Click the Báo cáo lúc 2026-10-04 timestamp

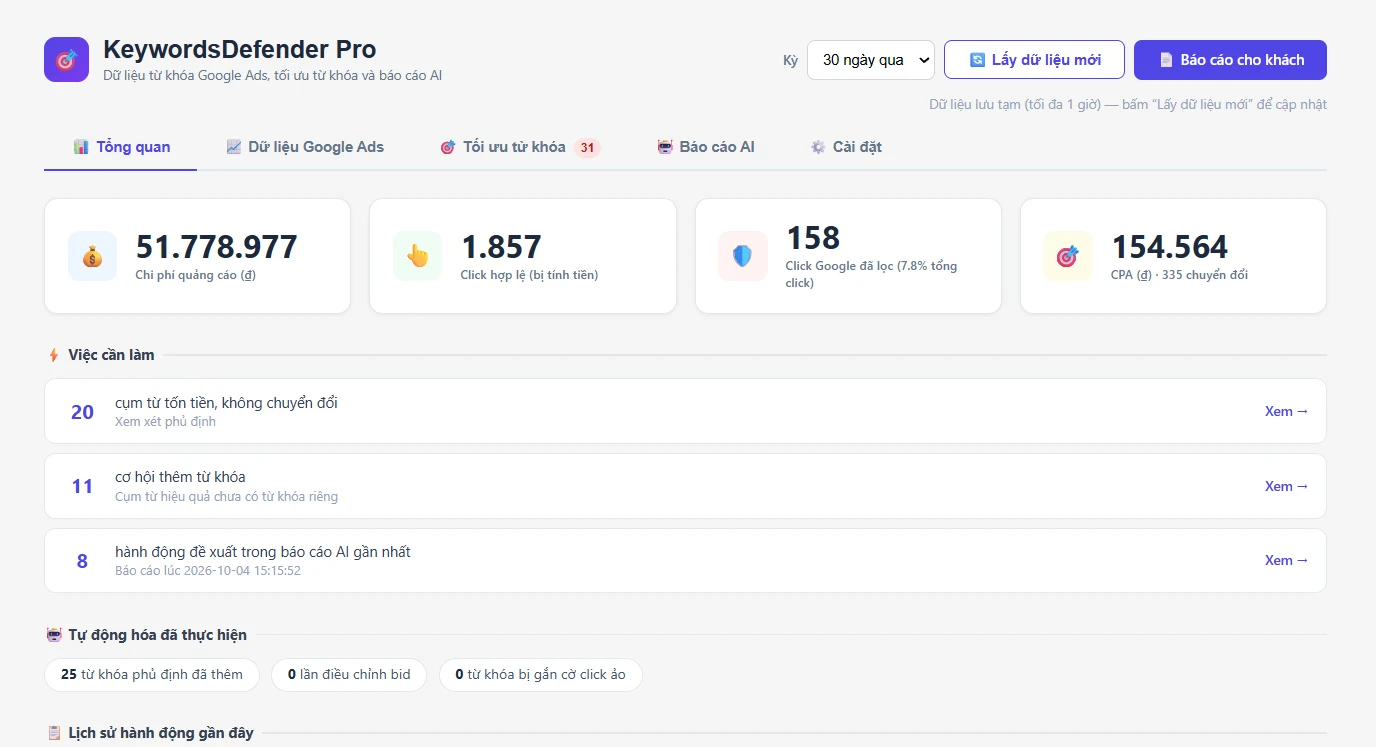(208, 571)
